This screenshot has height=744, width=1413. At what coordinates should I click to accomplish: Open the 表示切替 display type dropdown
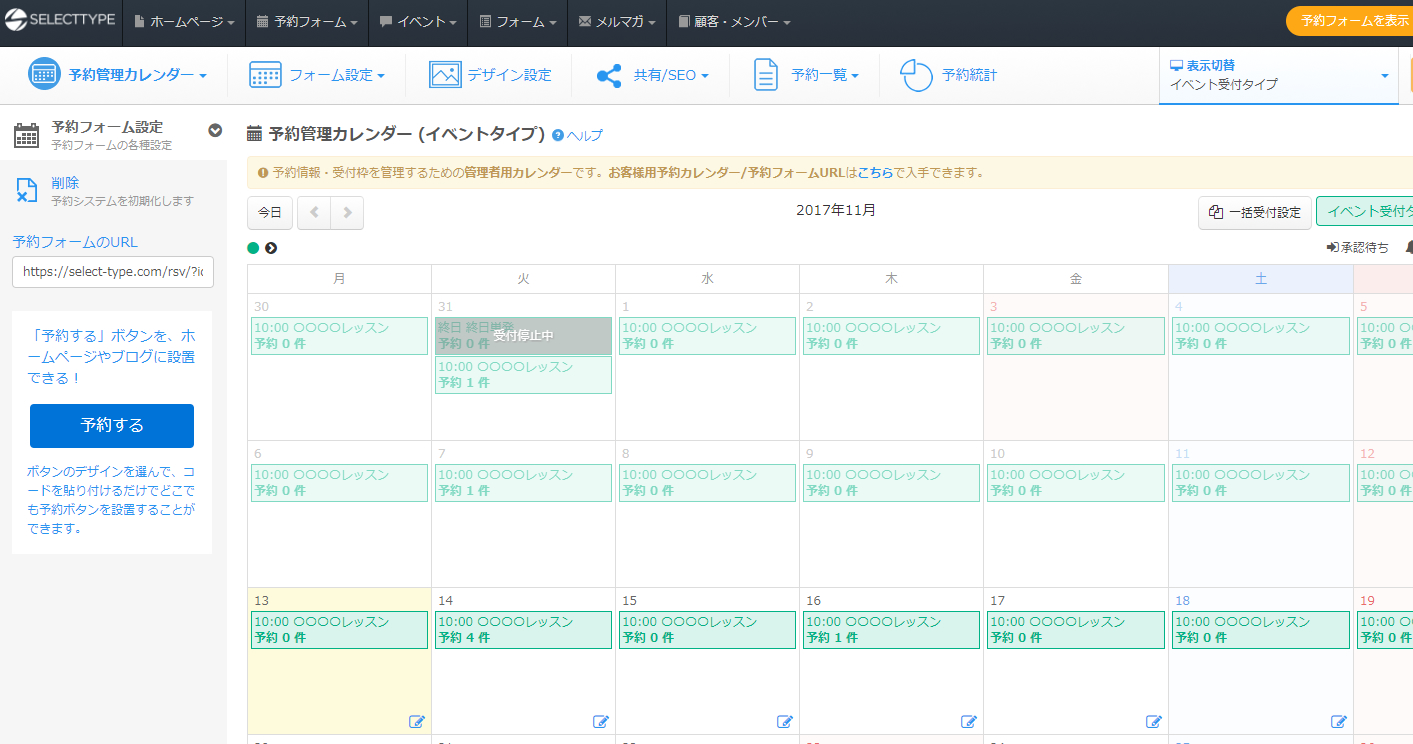click(1278, 75)
